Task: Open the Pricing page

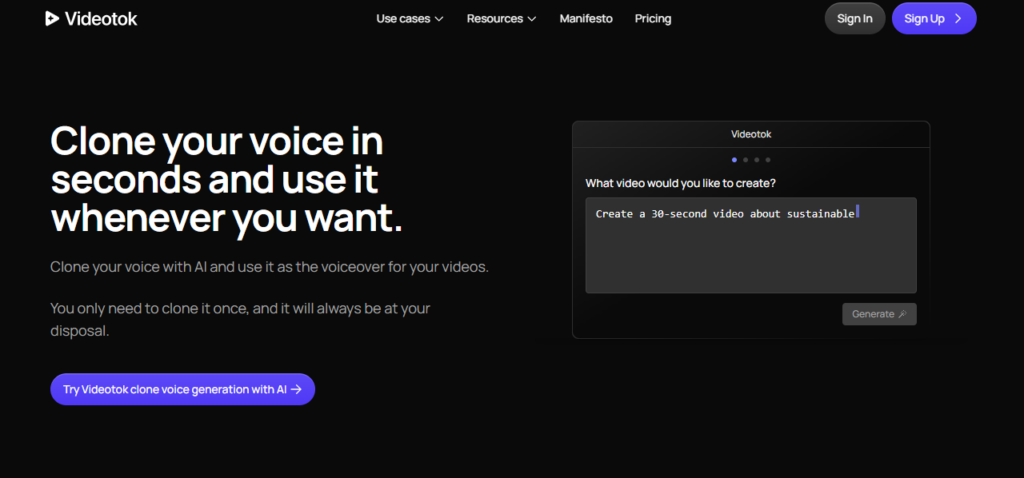Action: 652,19
